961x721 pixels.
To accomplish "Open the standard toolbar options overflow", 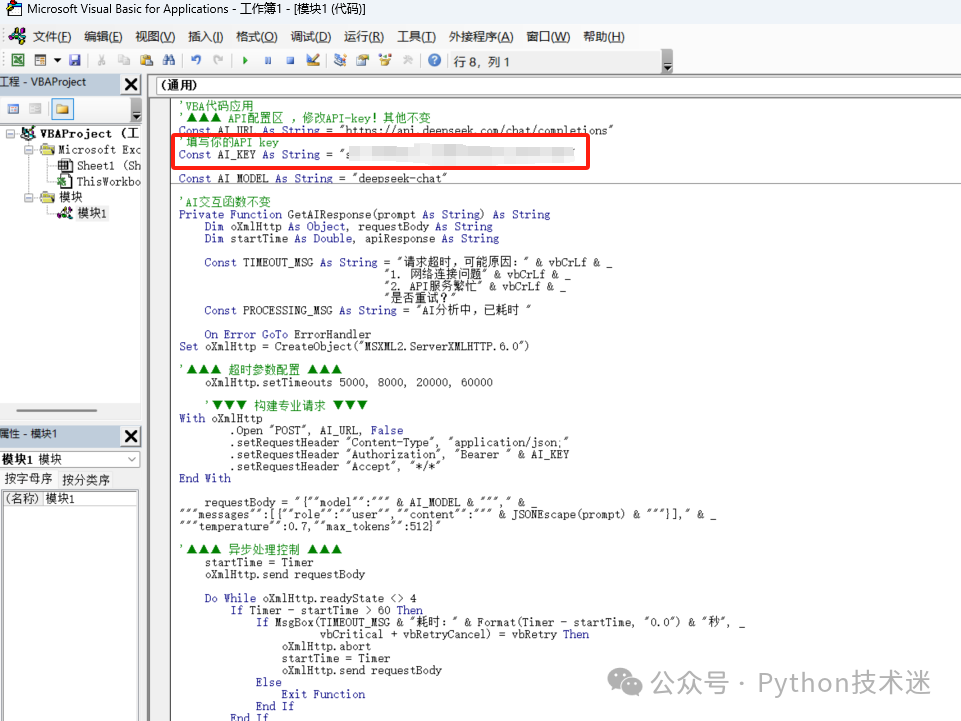I will pos(667,62).
